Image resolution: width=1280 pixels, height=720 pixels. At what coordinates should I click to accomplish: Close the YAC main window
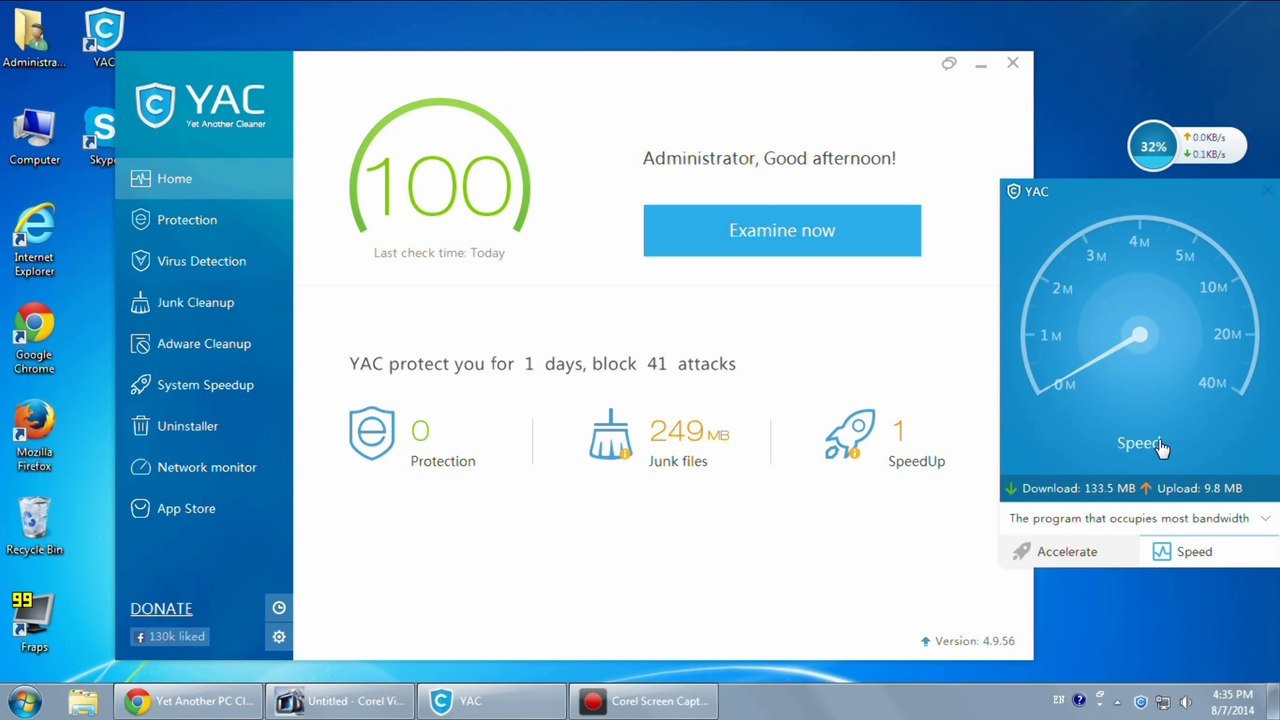[x=1013, y=63]
